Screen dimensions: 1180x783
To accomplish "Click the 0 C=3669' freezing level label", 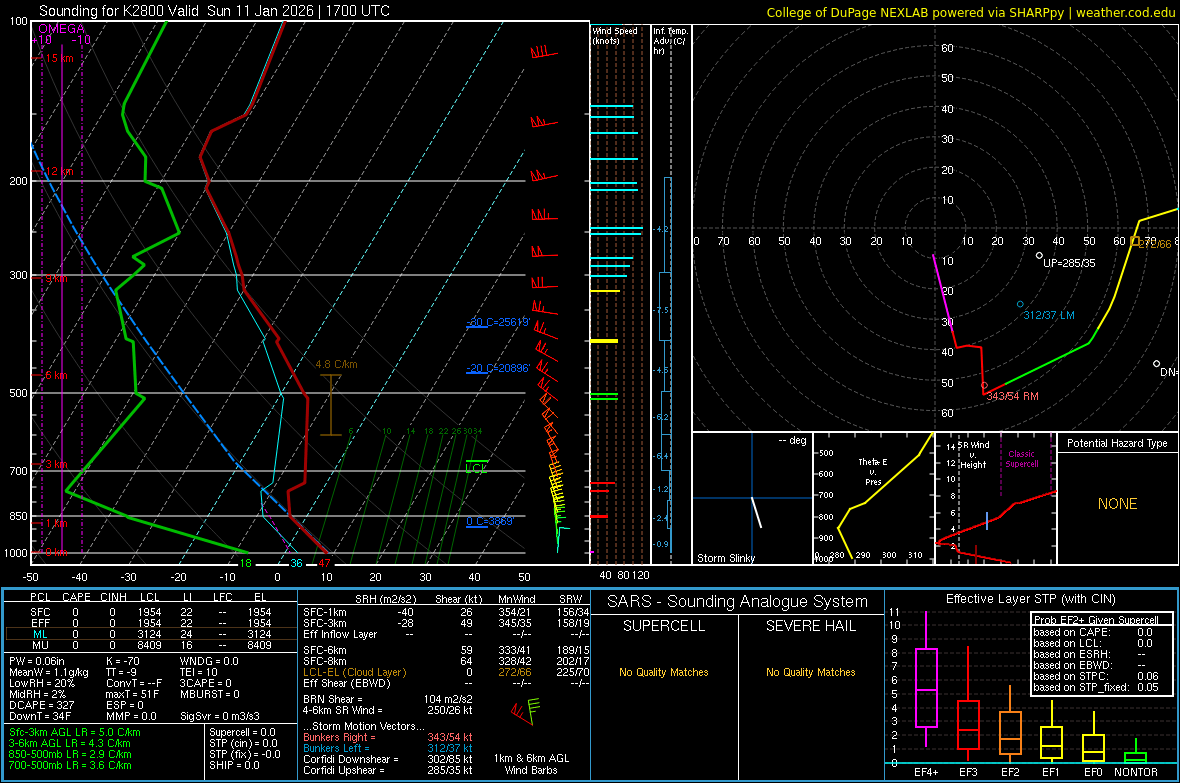I will [x=490, y=521].
